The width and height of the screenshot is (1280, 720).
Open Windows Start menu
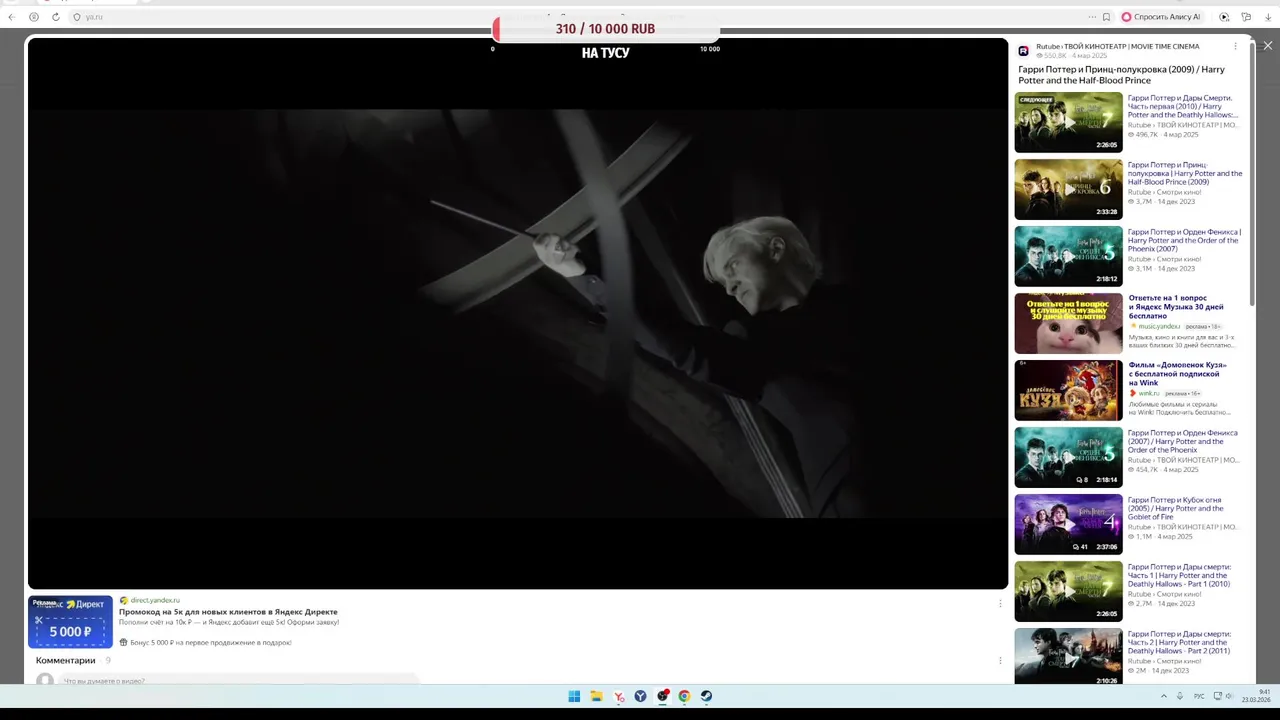coord(574,696)
